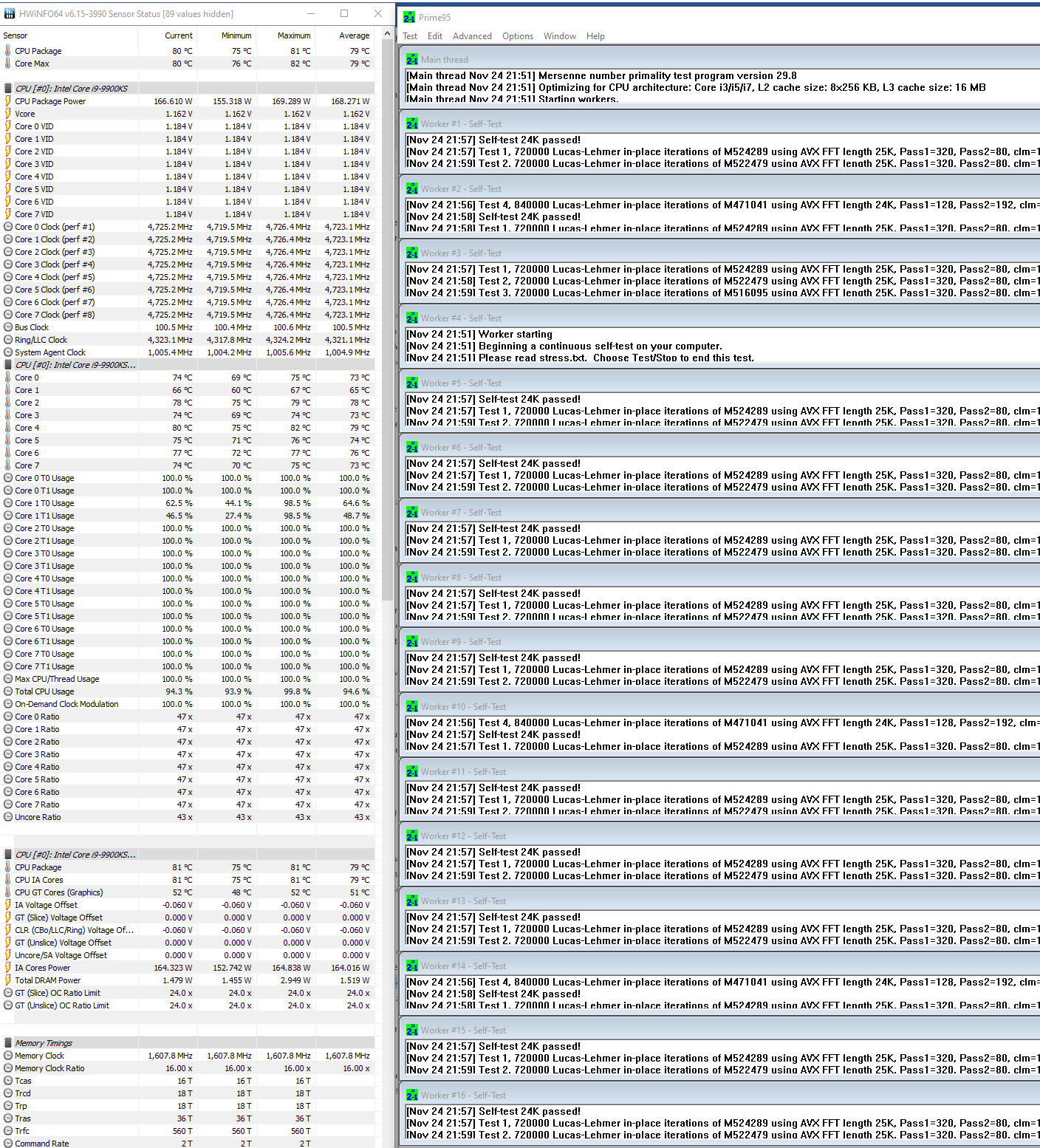Click HWiNFO scrollbar up arrow
This screenshot has width=1040, height=1148.
pyautogui.click(x=387, y=34)
